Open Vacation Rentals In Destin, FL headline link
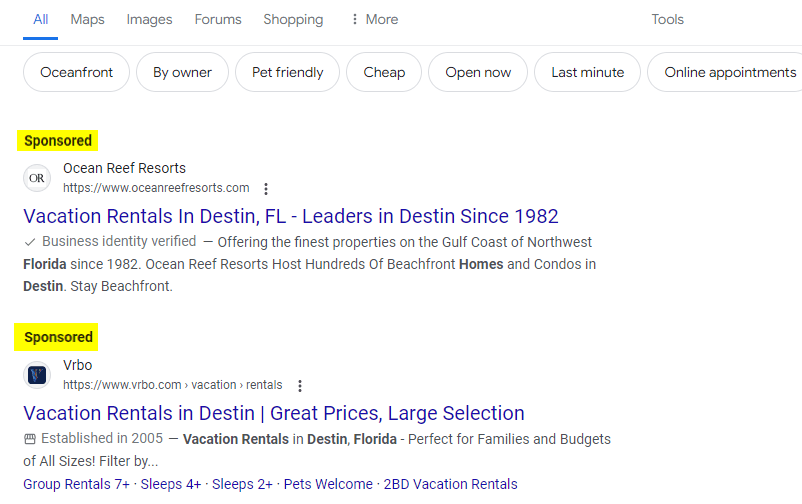 tap(291, 216)
